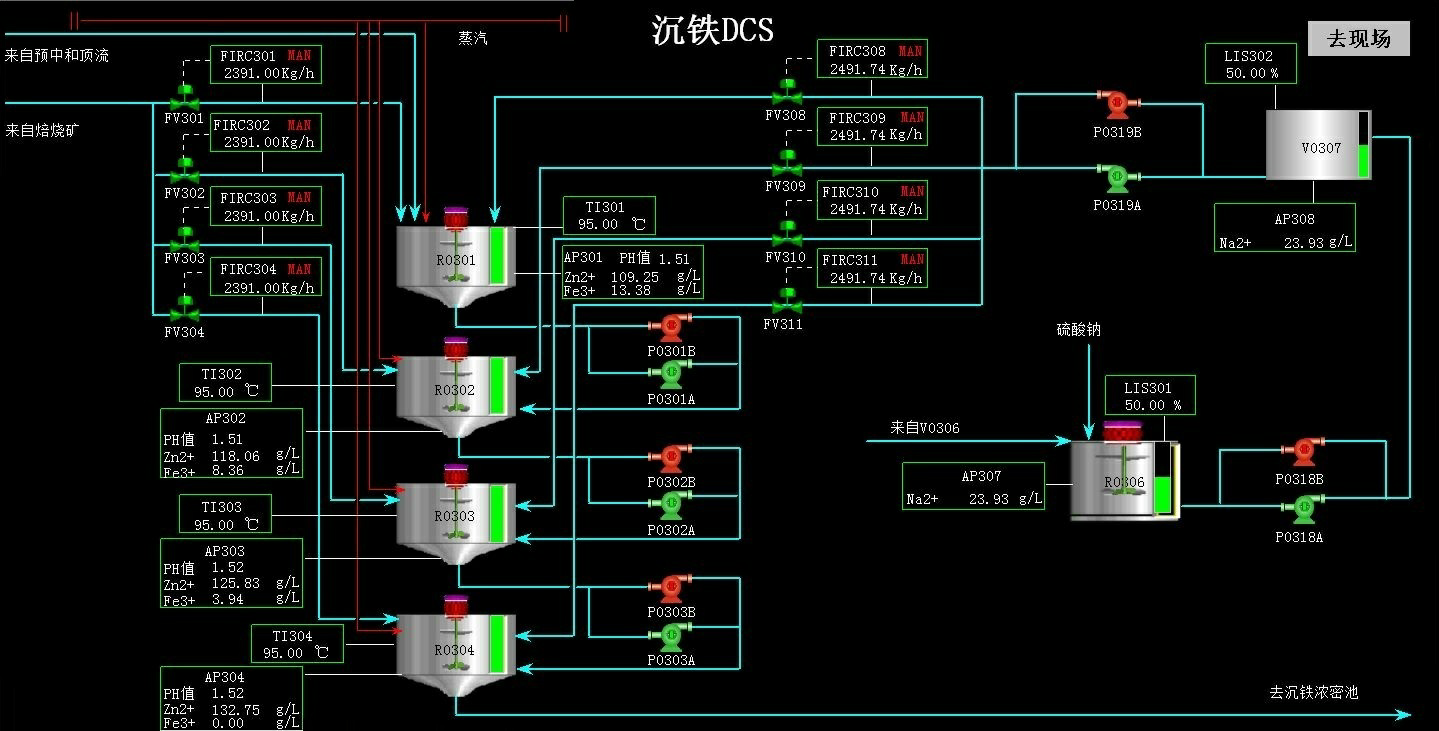Select control valve FV302
This screenshot has height=731, width=1439.
coord(184,171)
